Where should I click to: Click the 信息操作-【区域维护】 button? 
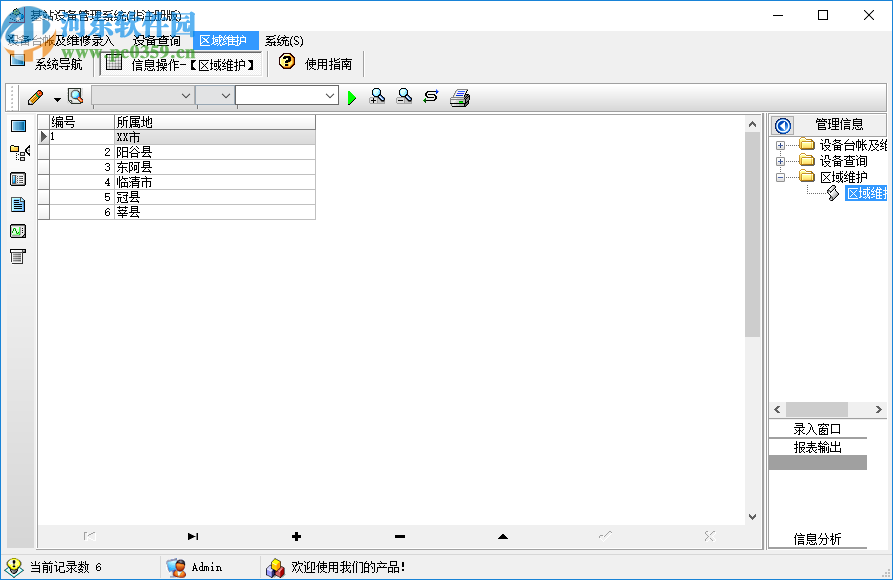[x=182, y=64]
